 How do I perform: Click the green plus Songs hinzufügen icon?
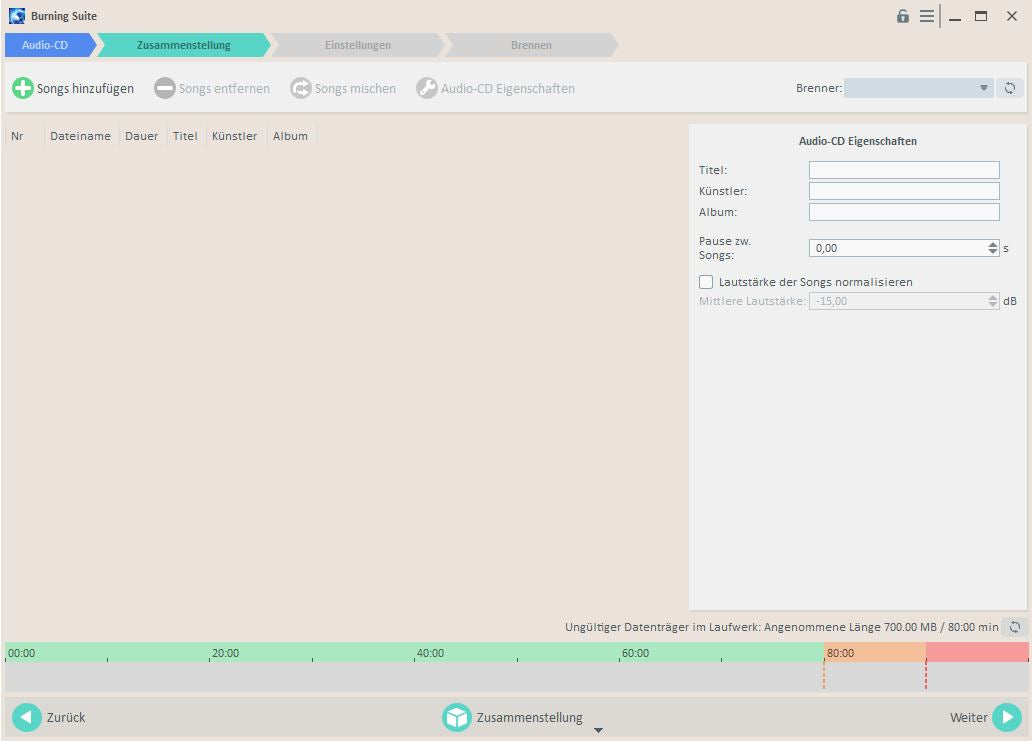[22, 88]
